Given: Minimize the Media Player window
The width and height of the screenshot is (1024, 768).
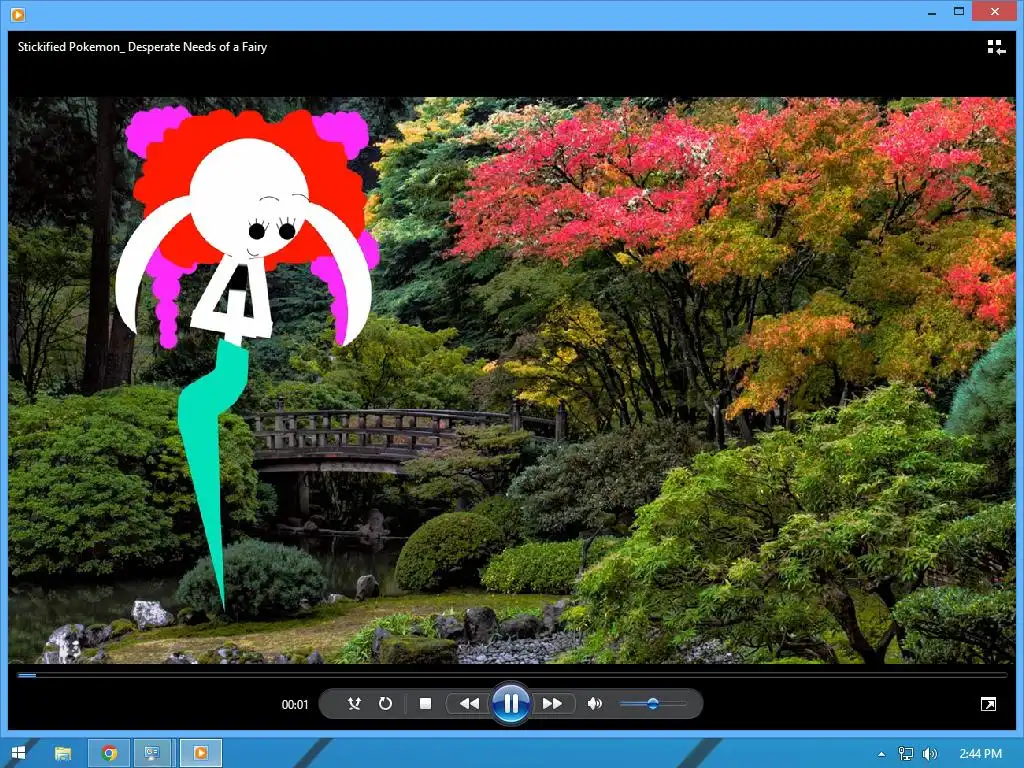Looking at the screenshot, I should (x=932, y=12).
